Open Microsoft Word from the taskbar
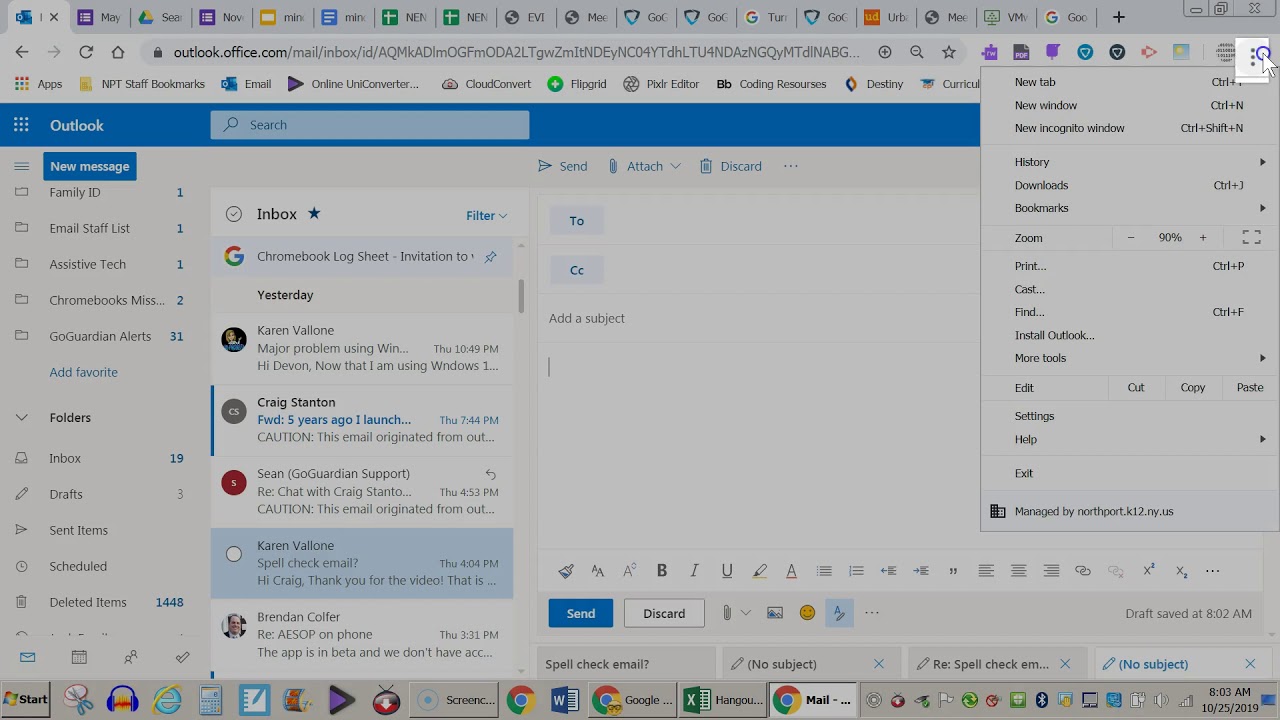Screen dimensions: 1280x720 tap(563, 700)
